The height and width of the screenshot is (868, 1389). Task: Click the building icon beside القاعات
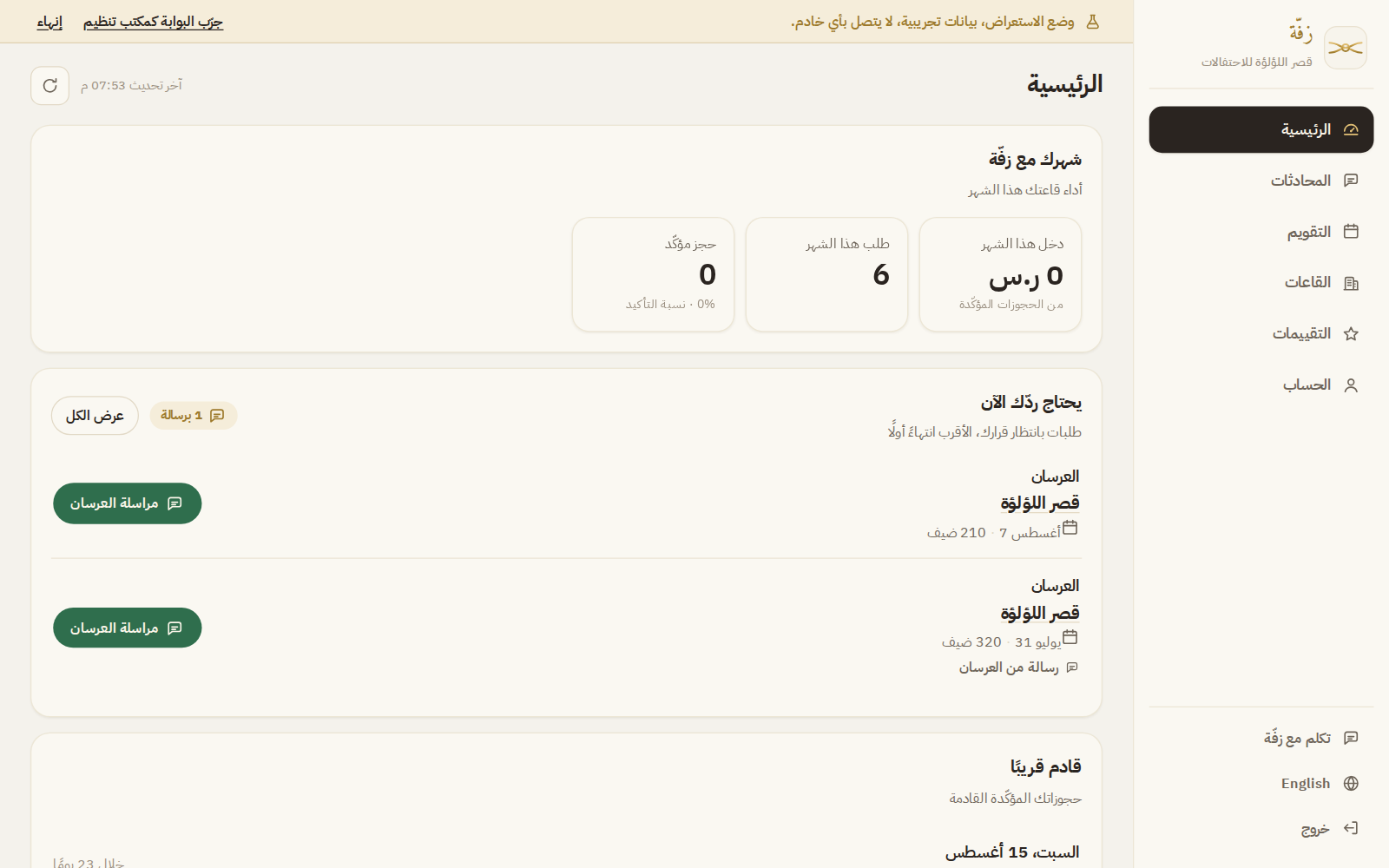(x=1351, y=283)
